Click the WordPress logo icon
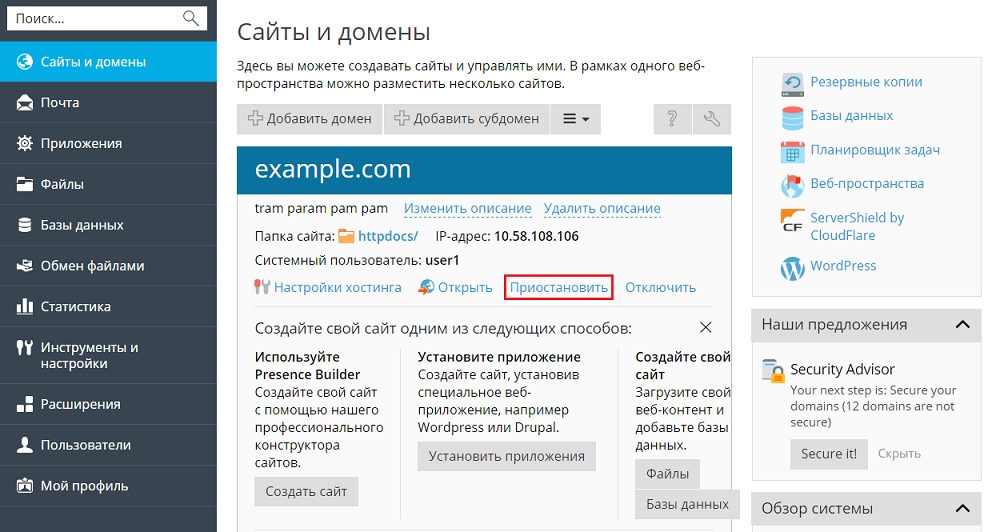 793,268
